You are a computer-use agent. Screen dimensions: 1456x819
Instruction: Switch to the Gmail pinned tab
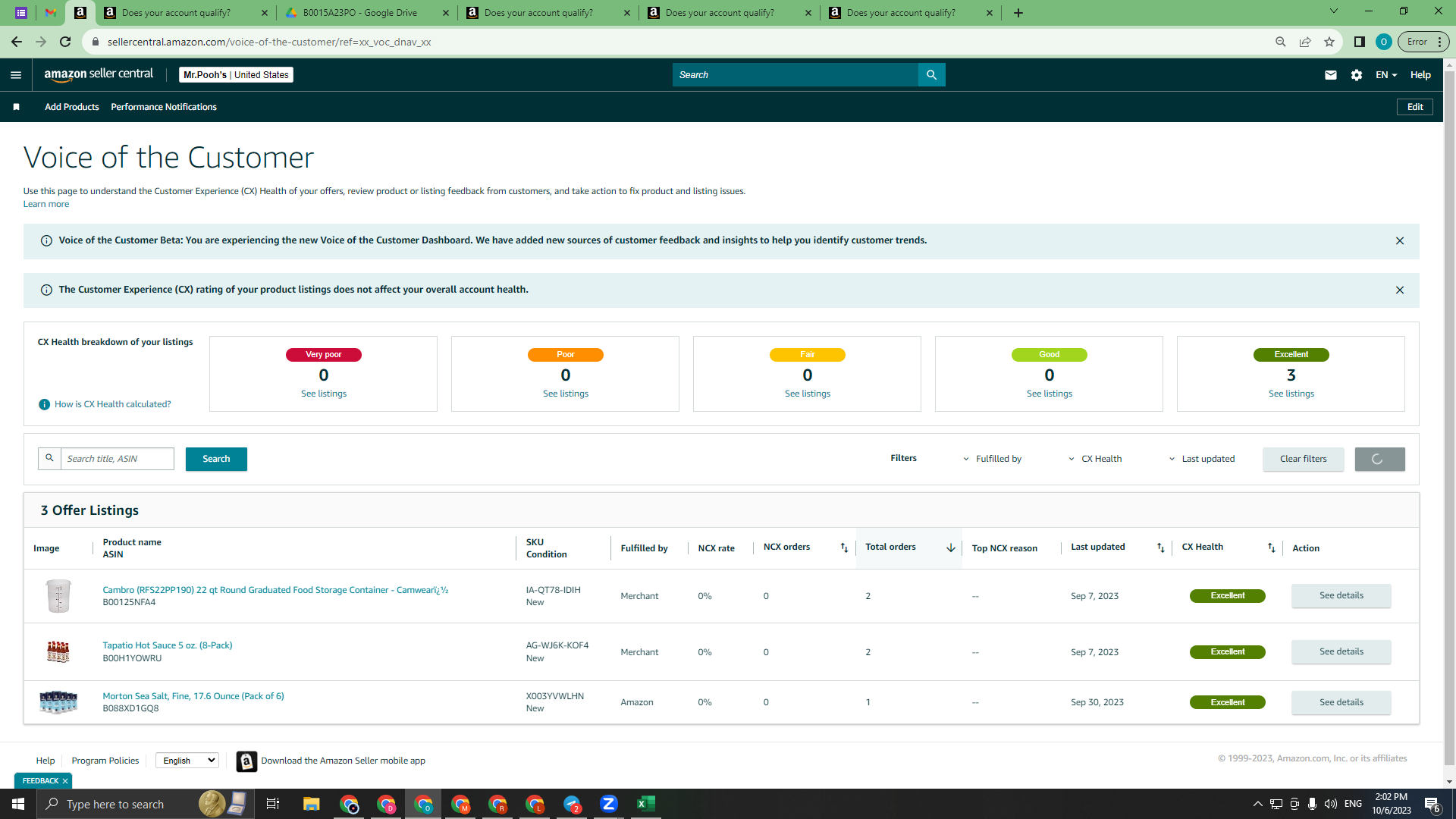pyautogui.click(x=50, y=13)
